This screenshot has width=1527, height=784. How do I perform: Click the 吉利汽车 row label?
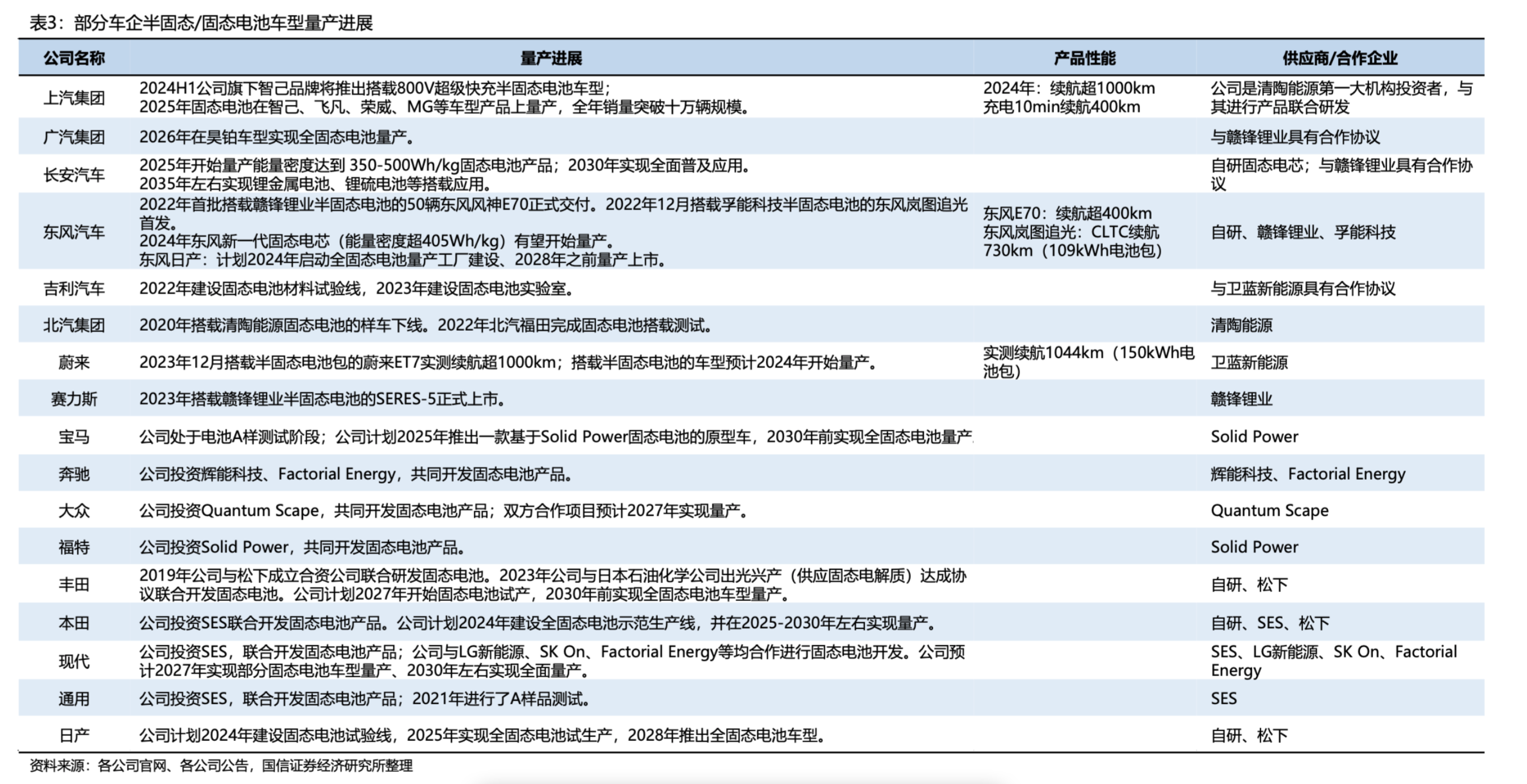click(x=74, y=289)
